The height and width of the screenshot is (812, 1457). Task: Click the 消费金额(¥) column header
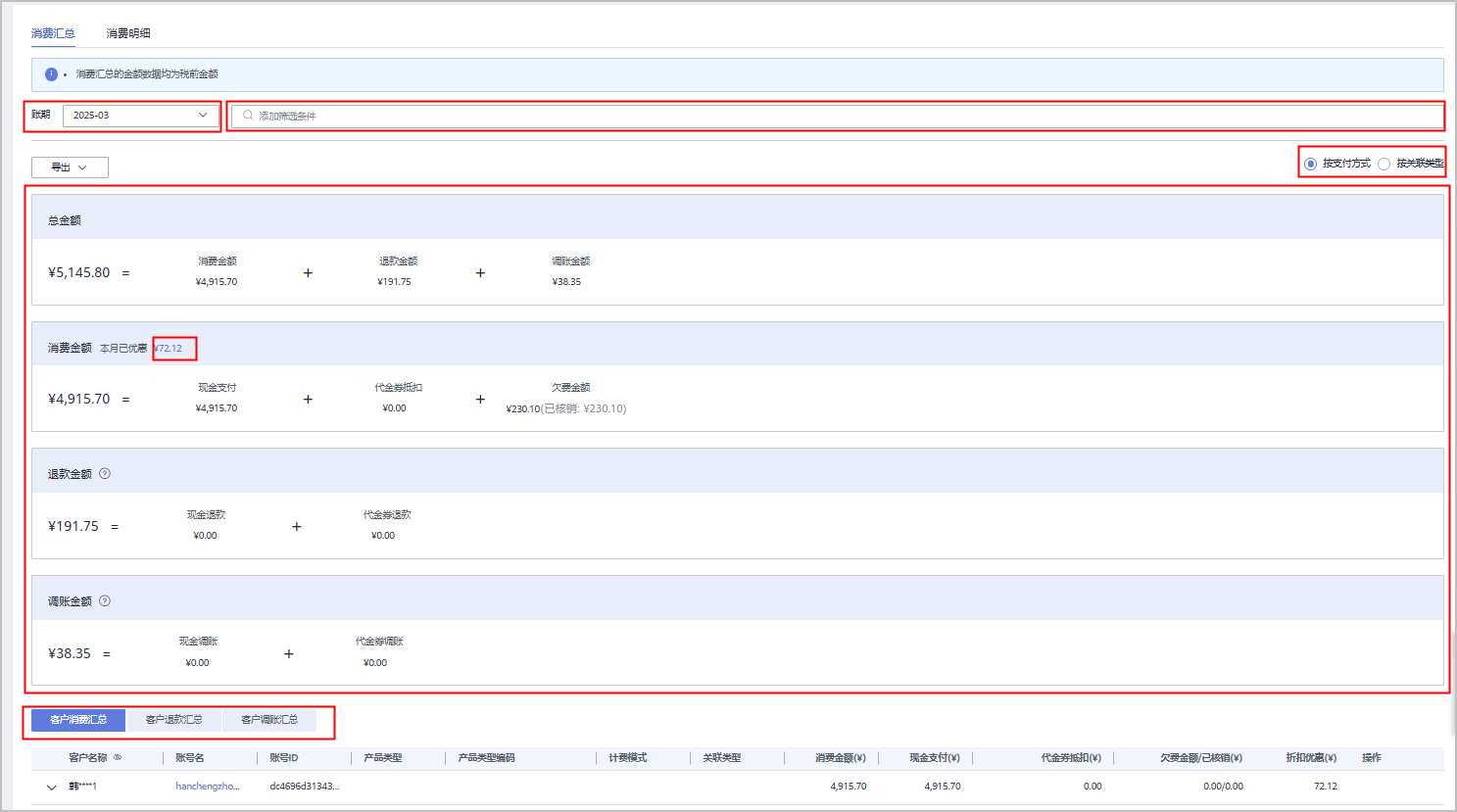841,758
